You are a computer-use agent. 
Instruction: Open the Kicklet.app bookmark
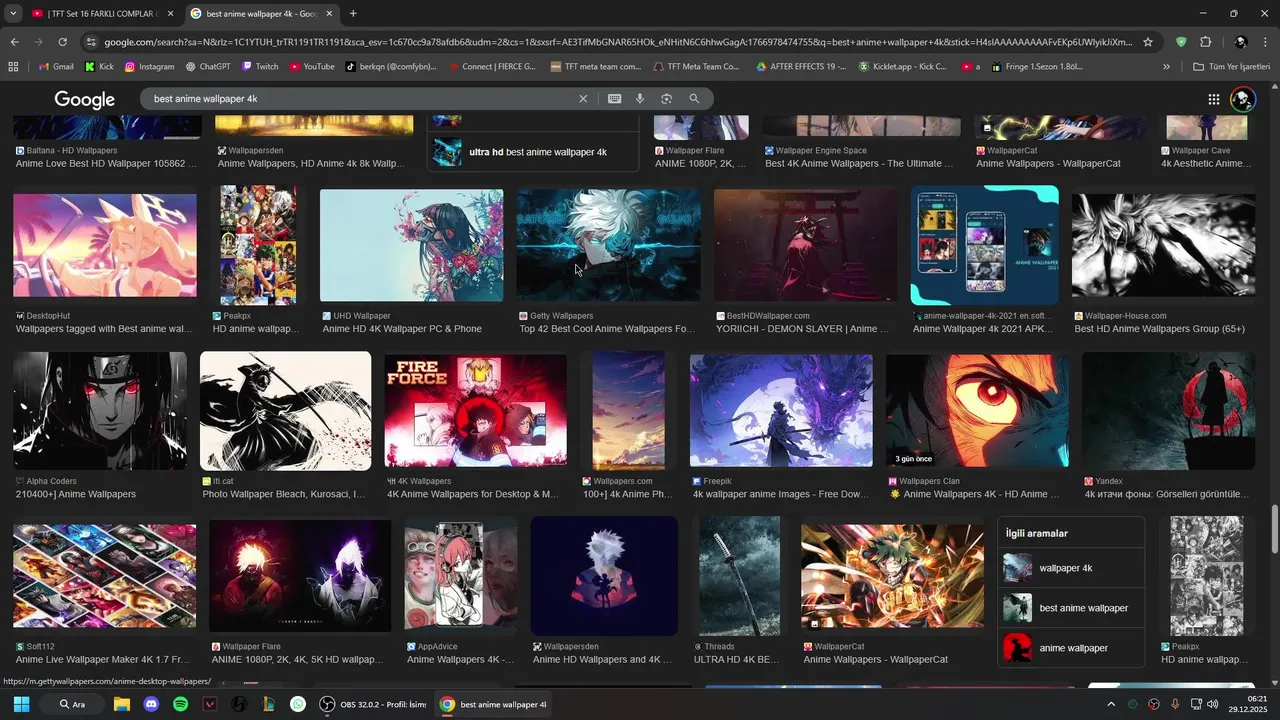pyautogui.click(x=903, y=67)
